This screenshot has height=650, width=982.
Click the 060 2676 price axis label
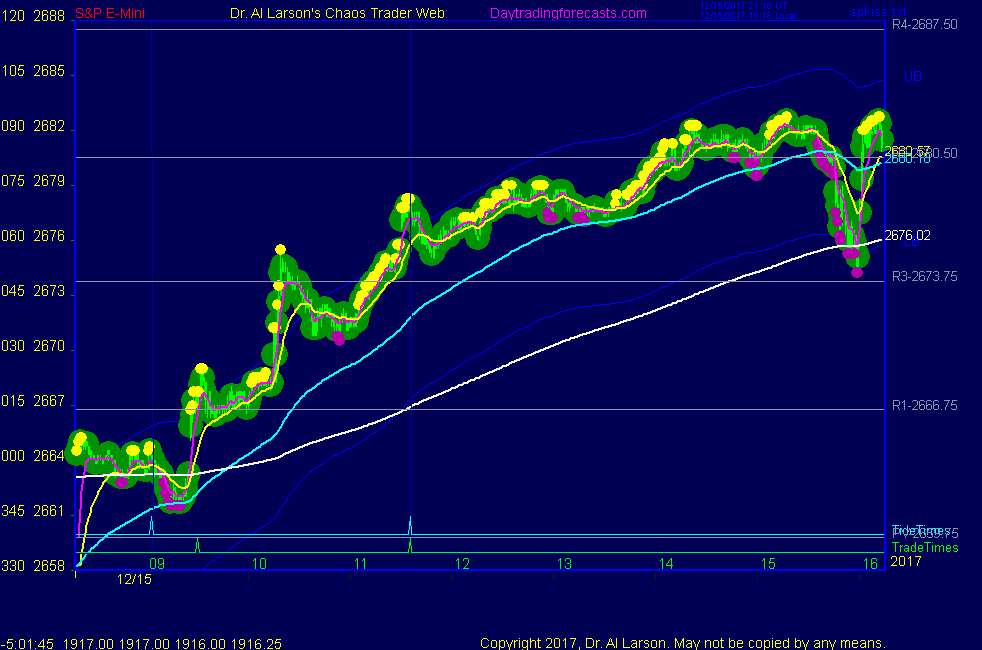[33, 236]
